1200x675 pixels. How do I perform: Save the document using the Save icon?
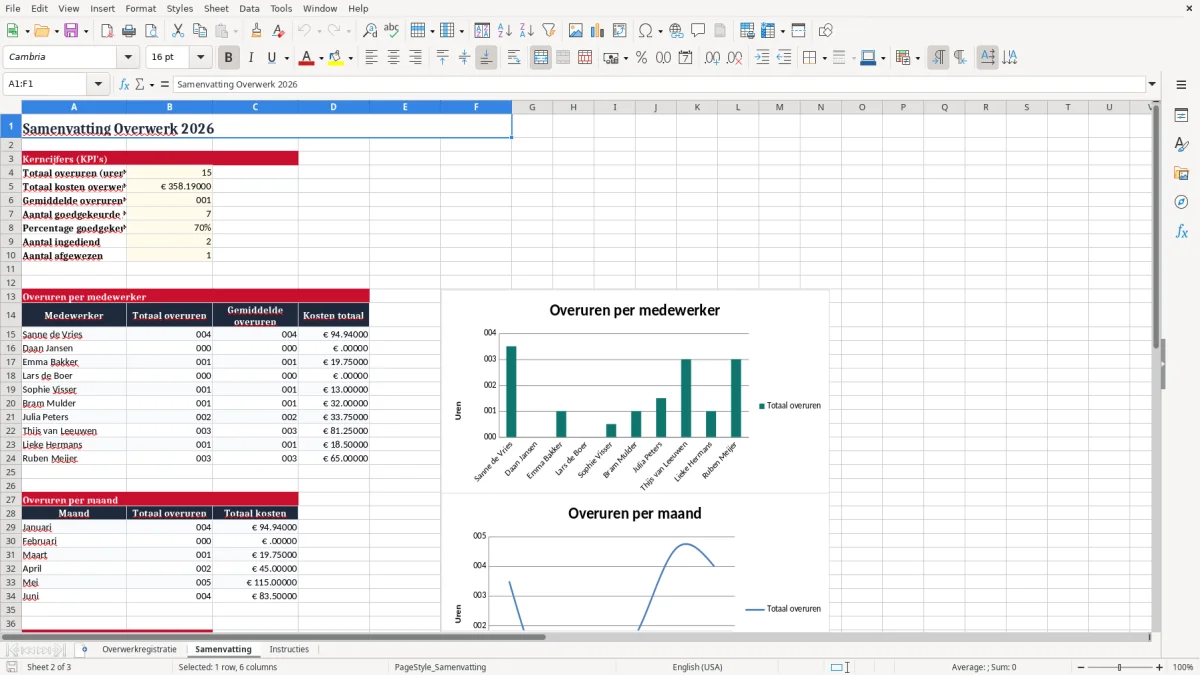(71, 31)
